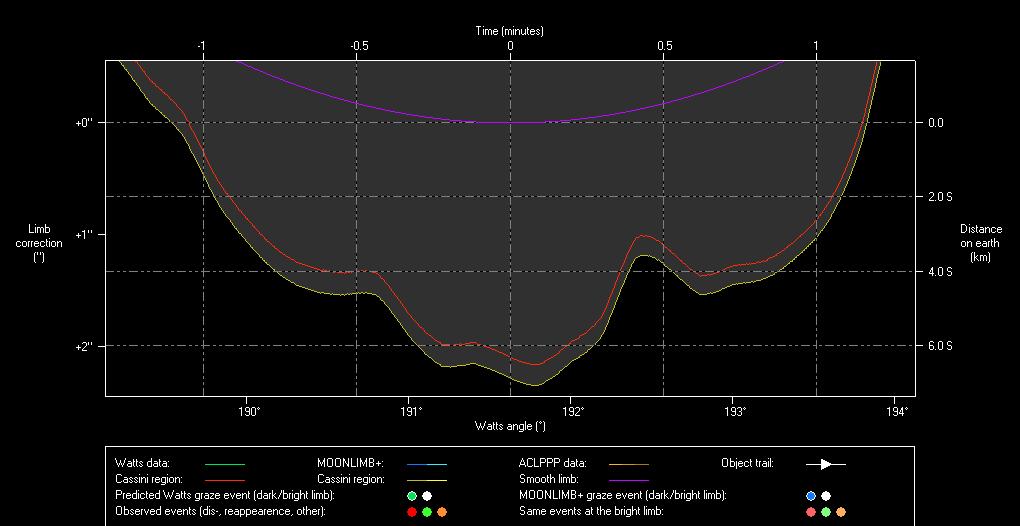Click the white Predicted Watts bright-limb dot
Screen dimensions: 1020x526
click(427, 496)
